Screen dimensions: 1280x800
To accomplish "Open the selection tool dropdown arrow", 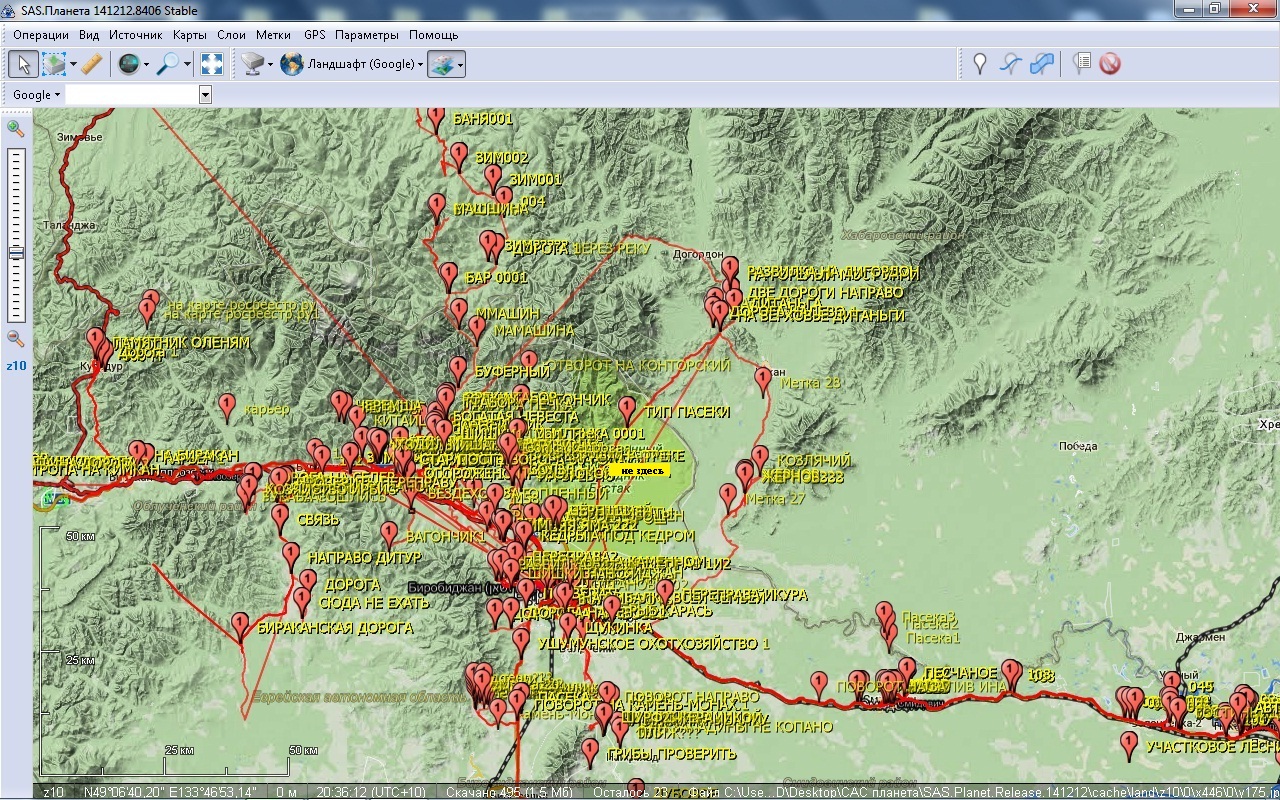I will [x=73, y=65].
